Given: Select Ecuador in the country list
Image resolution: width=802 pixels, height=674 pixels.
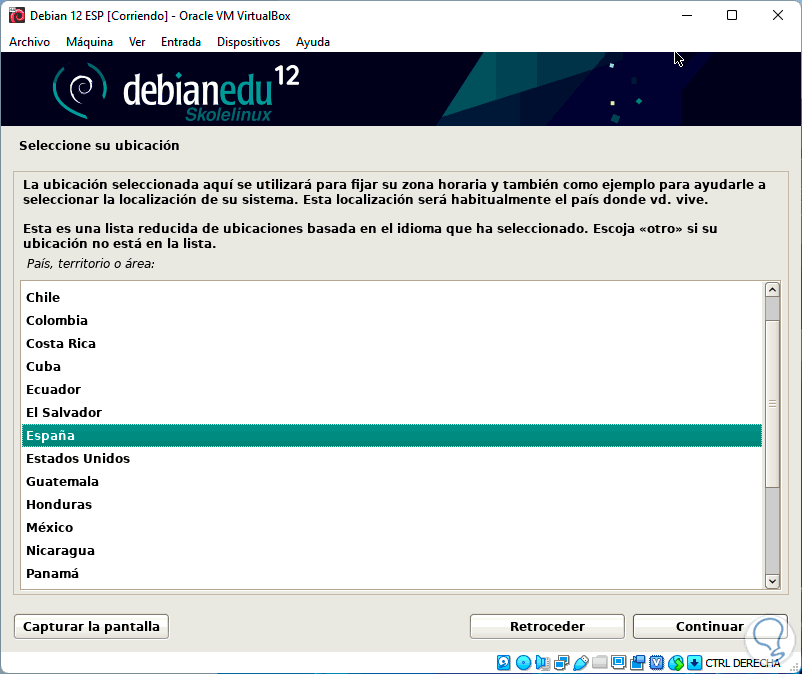Looking at the screenshot, I should 392,390.
